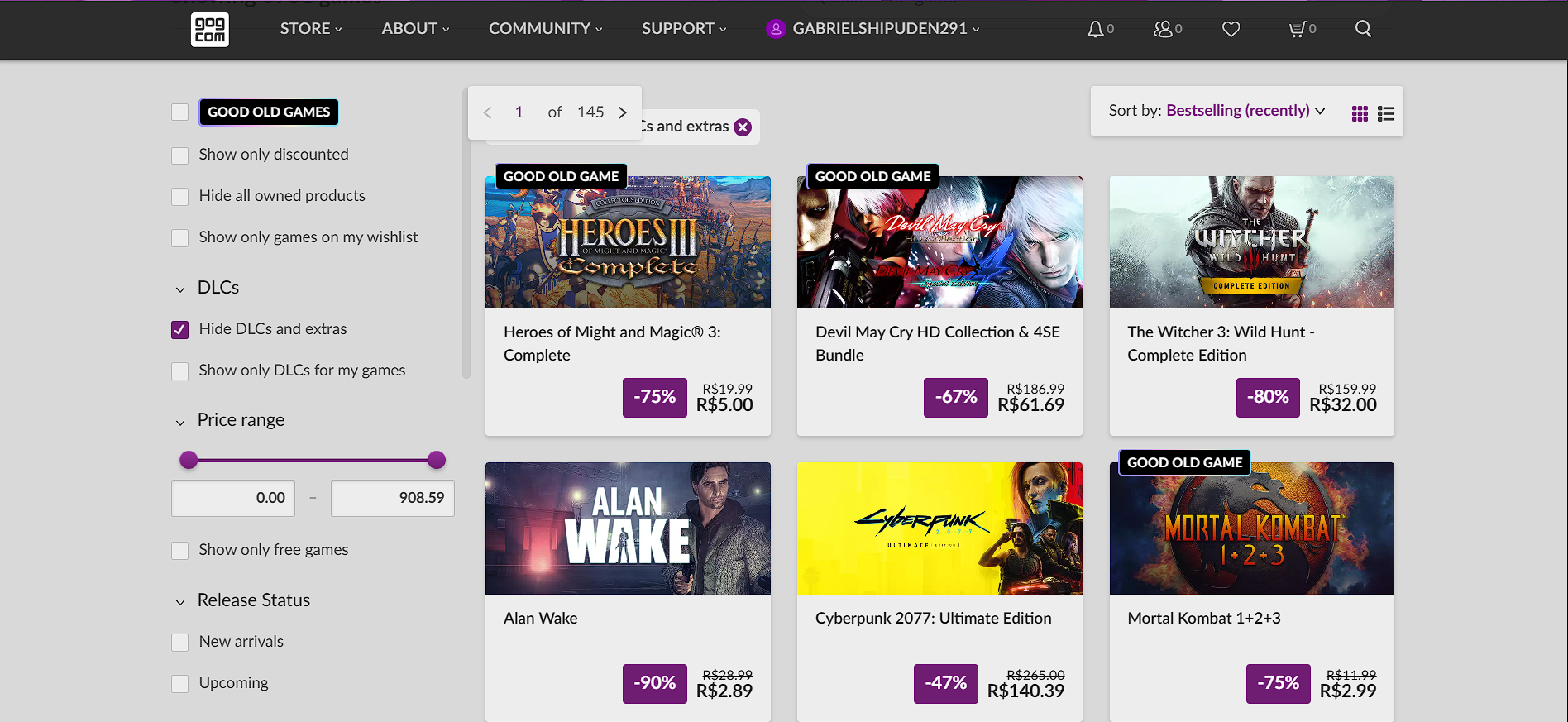Viewport: 1568px width, 722px height.
Task: Open Alan Wake game title link
Action: [x=541, y=619]
